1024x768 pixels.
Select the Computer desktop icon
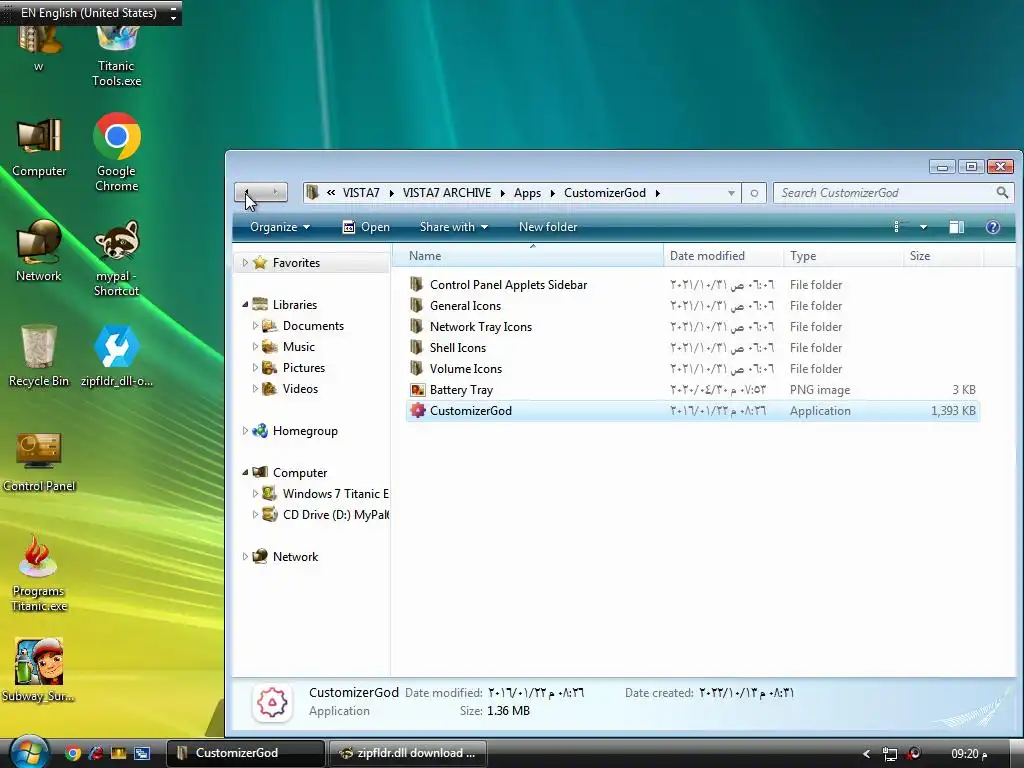[39, 148]
